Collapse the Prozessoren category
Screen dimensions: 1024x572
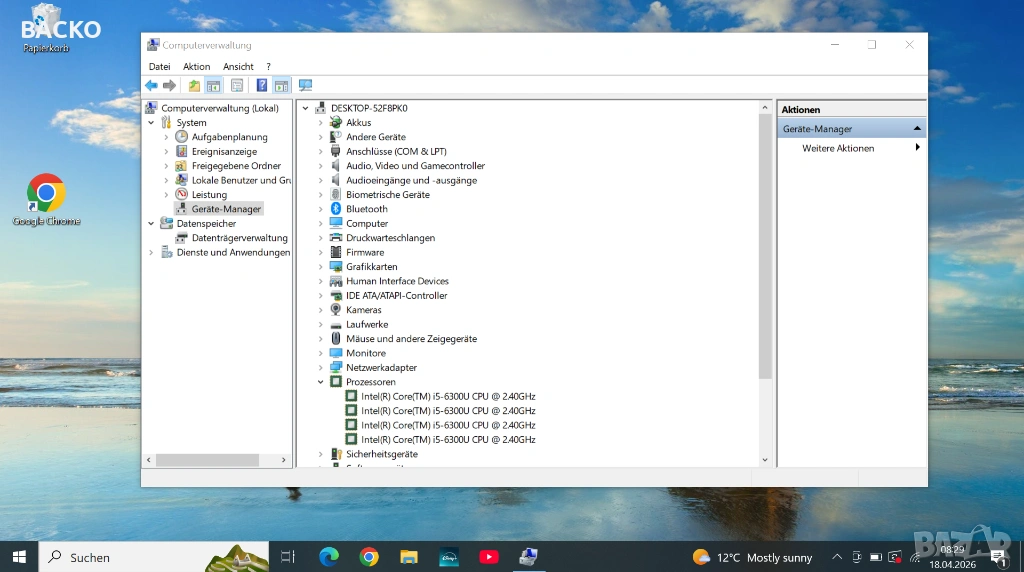321,382
